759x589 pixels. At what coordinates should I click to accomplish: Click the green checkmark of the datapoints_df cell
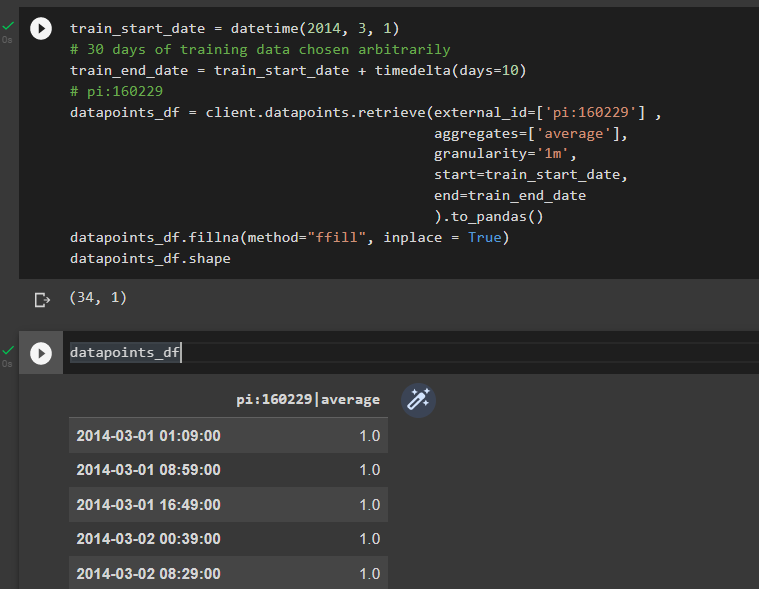pyautogui.click(x=8, y=349)
